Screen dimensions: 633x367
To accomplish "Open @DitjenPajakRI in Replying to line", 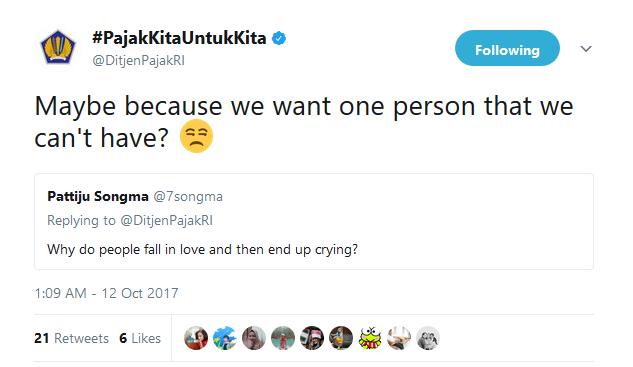I will pos(167,220).
